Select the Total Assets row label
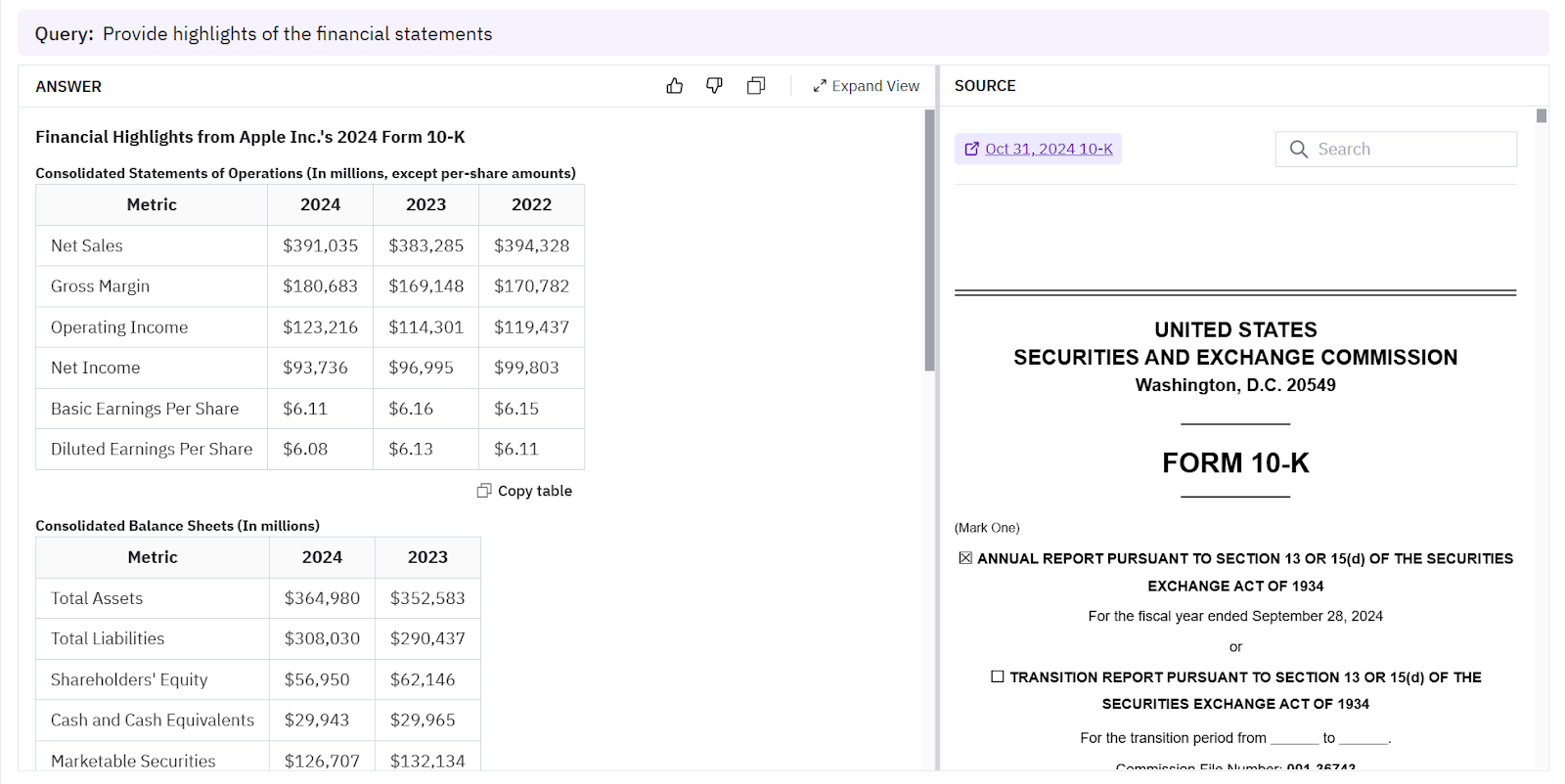Image resolution: width=1565 pixels, height=784 pixels. [x=97, y=598]
